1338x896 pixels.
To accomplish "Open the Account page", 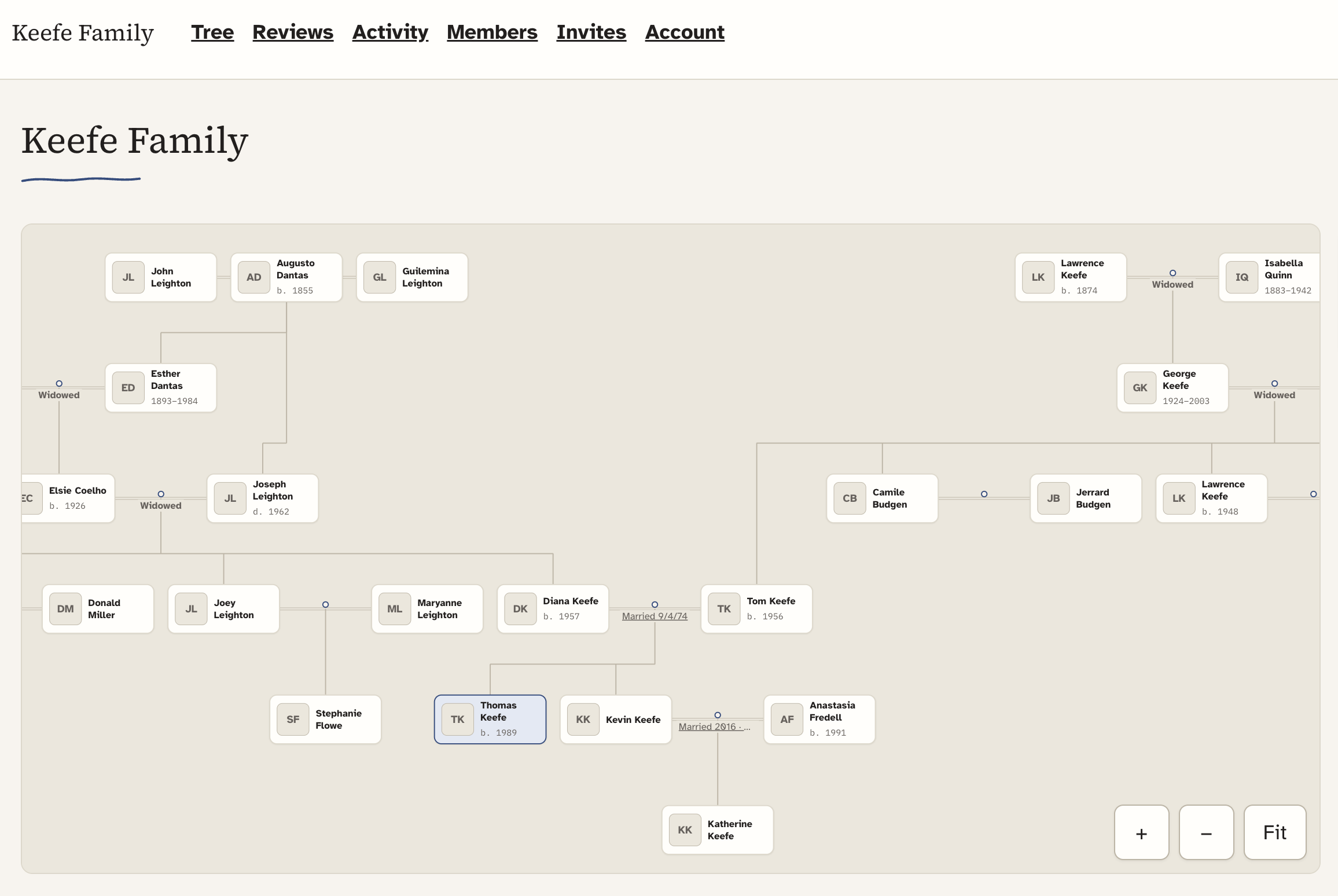I will [685, 32].
